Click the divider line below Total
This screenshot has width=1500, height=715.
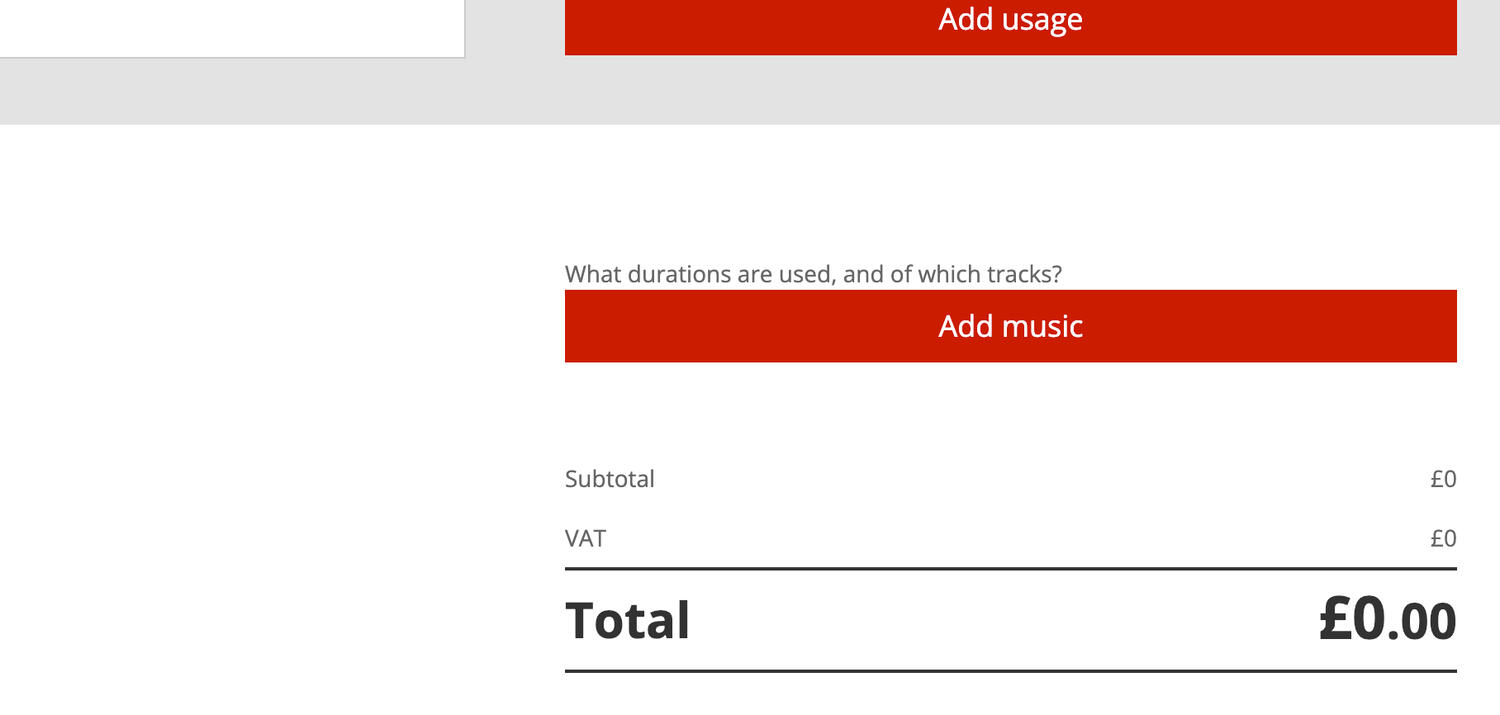(x=1010, y=671)
